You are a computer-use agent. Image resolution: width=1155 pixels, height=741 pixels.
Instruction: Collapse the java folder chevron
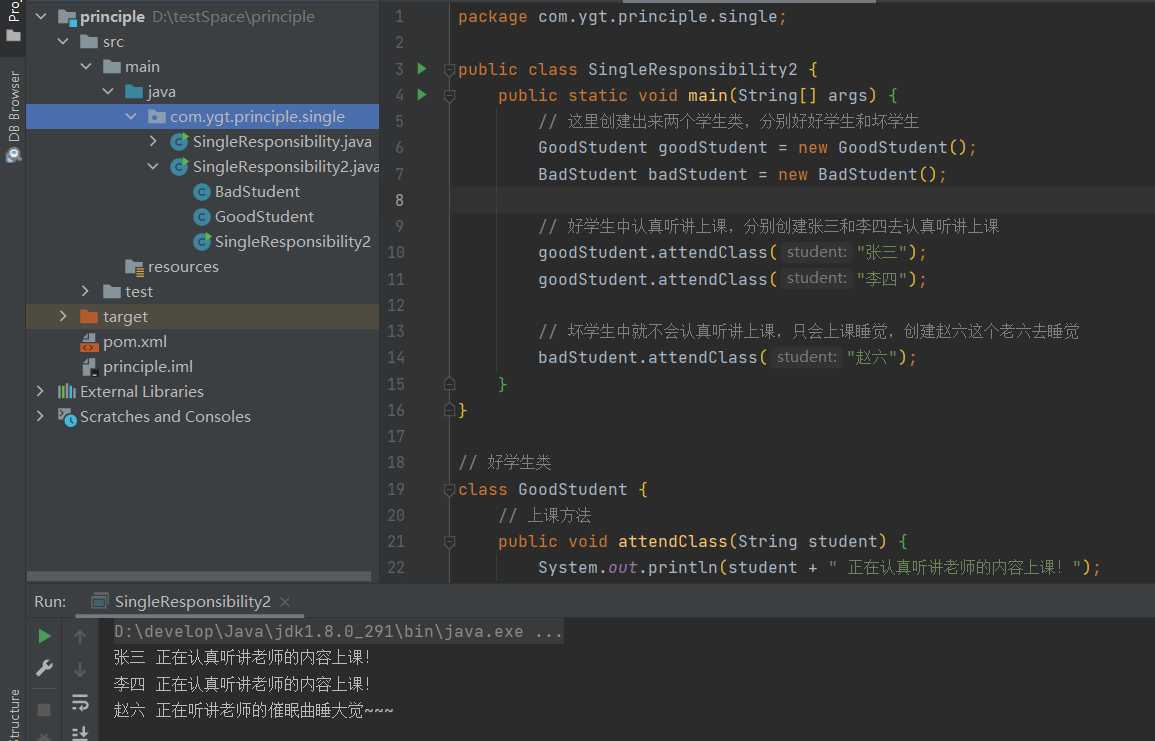click(108, 91)
